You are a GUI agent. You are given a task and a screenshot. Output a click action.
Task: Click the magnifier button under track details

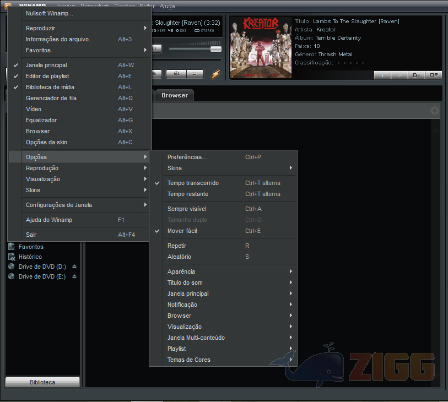[399, 75]
